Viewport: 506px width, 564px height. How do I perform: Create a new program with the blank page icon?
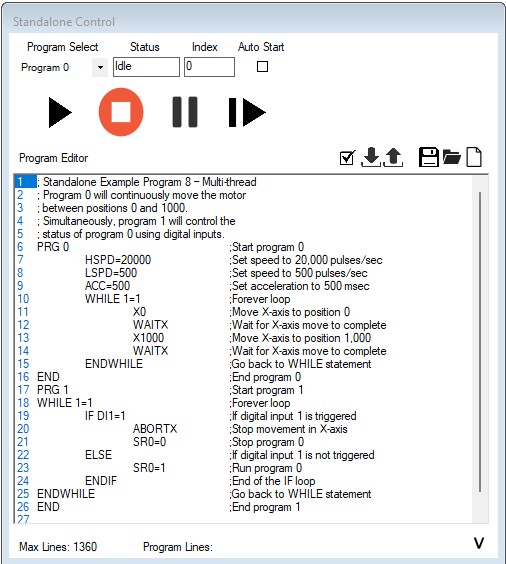pos(474,157)
